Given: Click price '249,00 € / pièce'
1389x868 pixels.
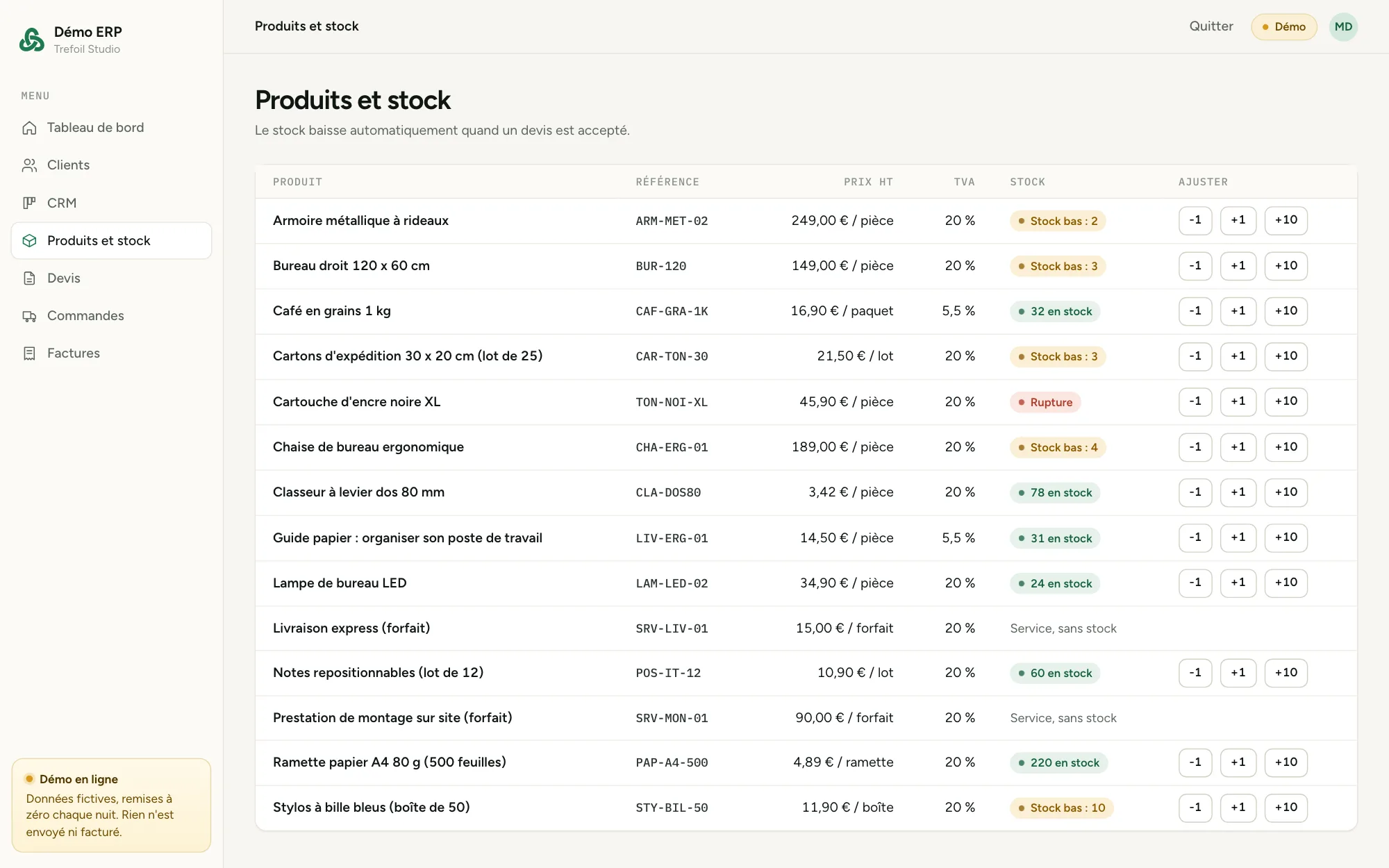Looking at the screenshot, I should pos(842,220).
